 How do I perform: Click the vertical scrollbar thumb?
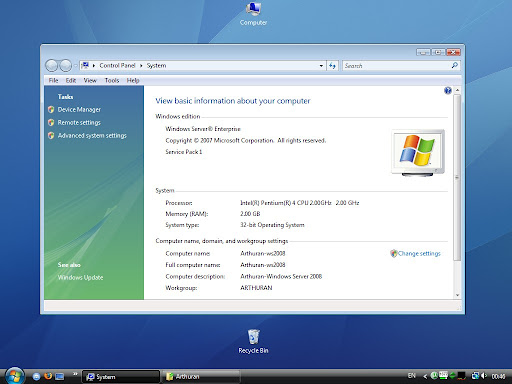tap(457, 177)
